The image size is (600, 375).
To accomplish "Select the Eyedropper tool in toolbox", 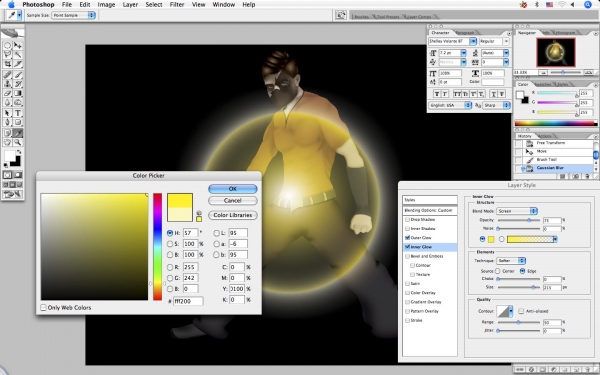I will coord(18,133).
